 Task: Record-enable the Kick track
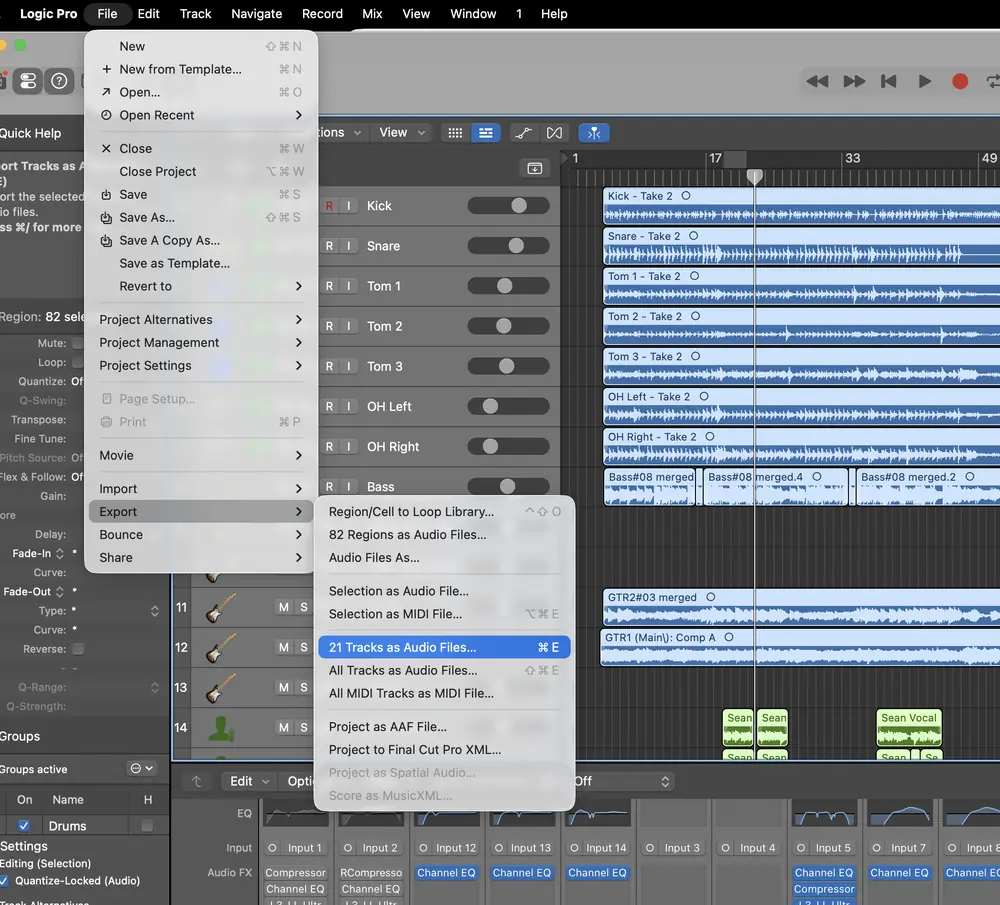(x=329, y=206)
